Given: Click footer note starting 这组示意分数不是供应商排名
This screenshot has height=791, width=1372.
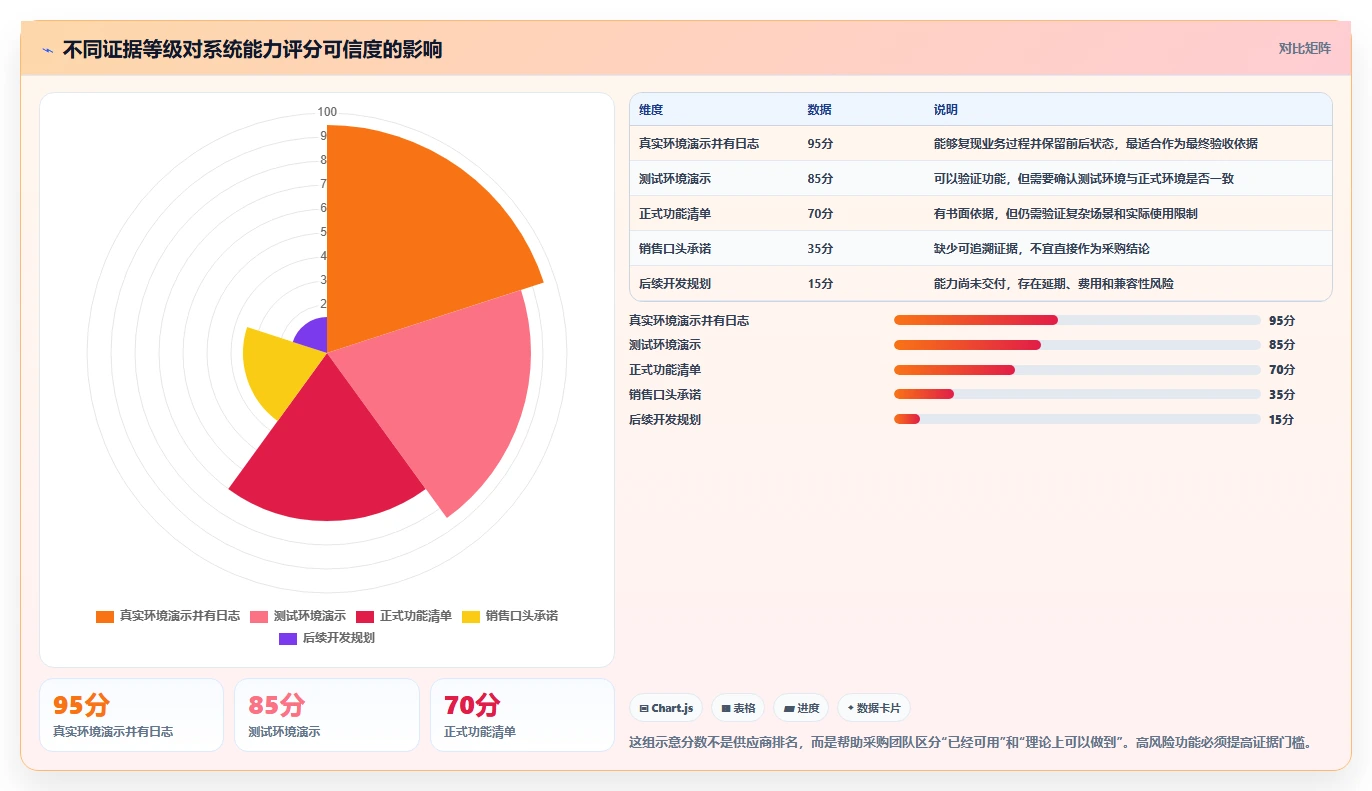Looking at the screenshot, I should click(x=970, y=742).
